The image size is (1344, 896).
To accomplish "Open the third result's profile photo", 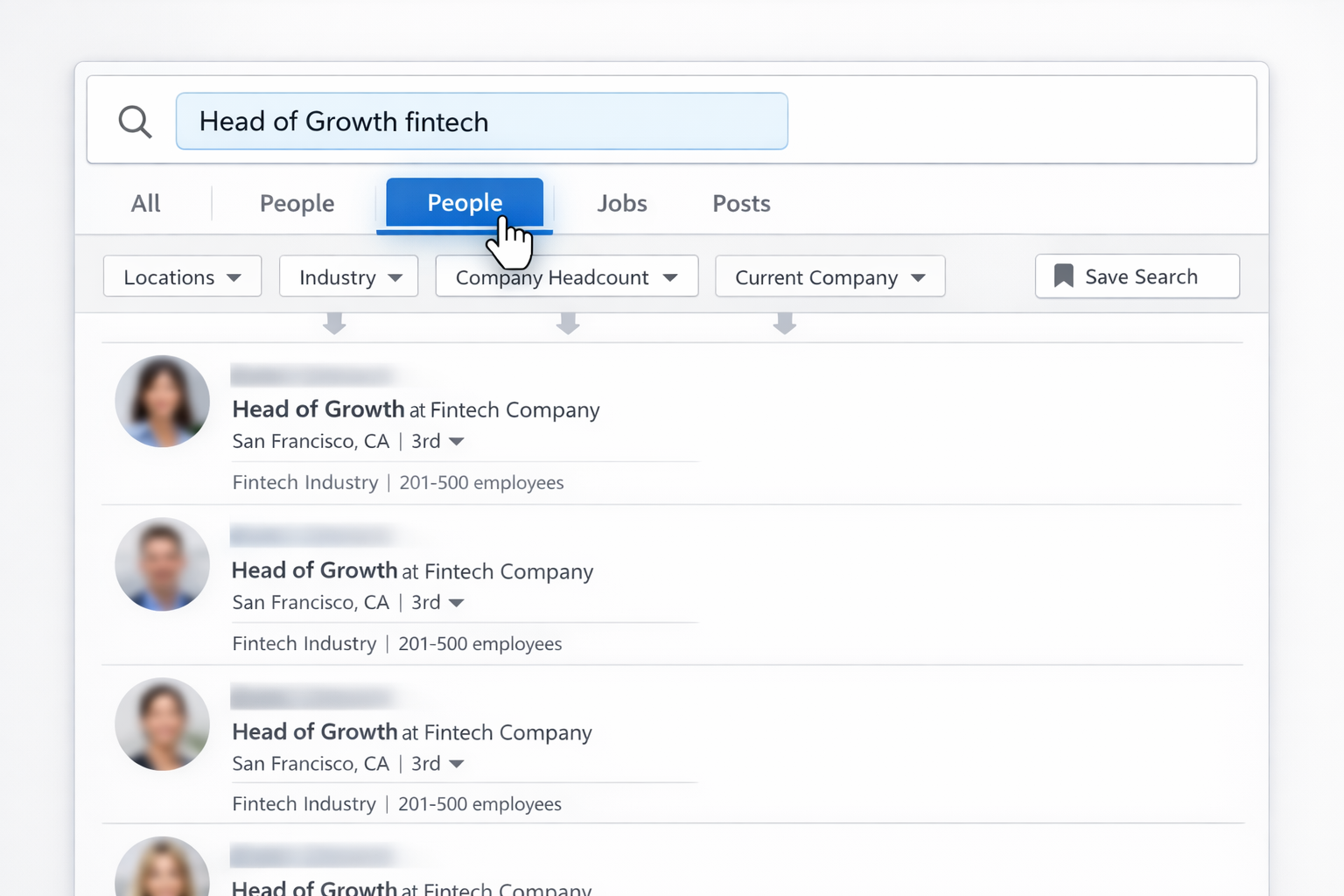I will (x=163, y=724).
